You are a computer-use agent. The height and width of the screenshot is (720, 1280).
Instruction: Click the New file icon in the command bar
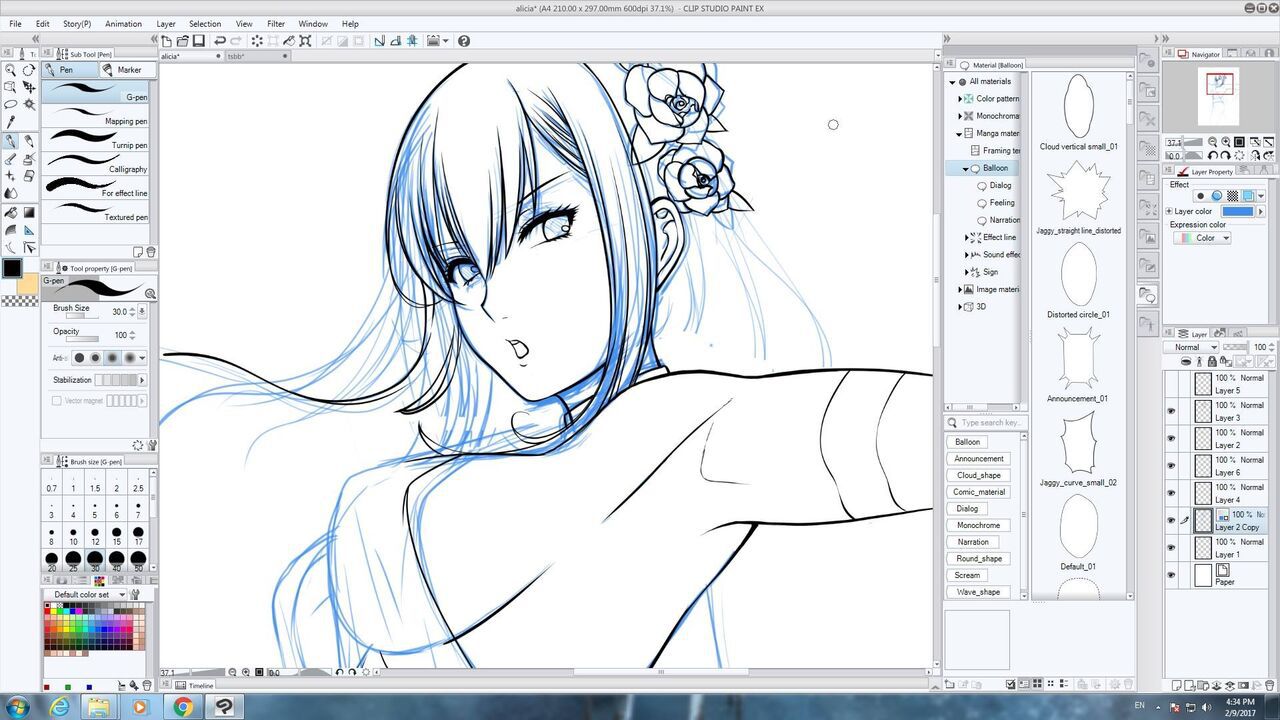(168, 41)
